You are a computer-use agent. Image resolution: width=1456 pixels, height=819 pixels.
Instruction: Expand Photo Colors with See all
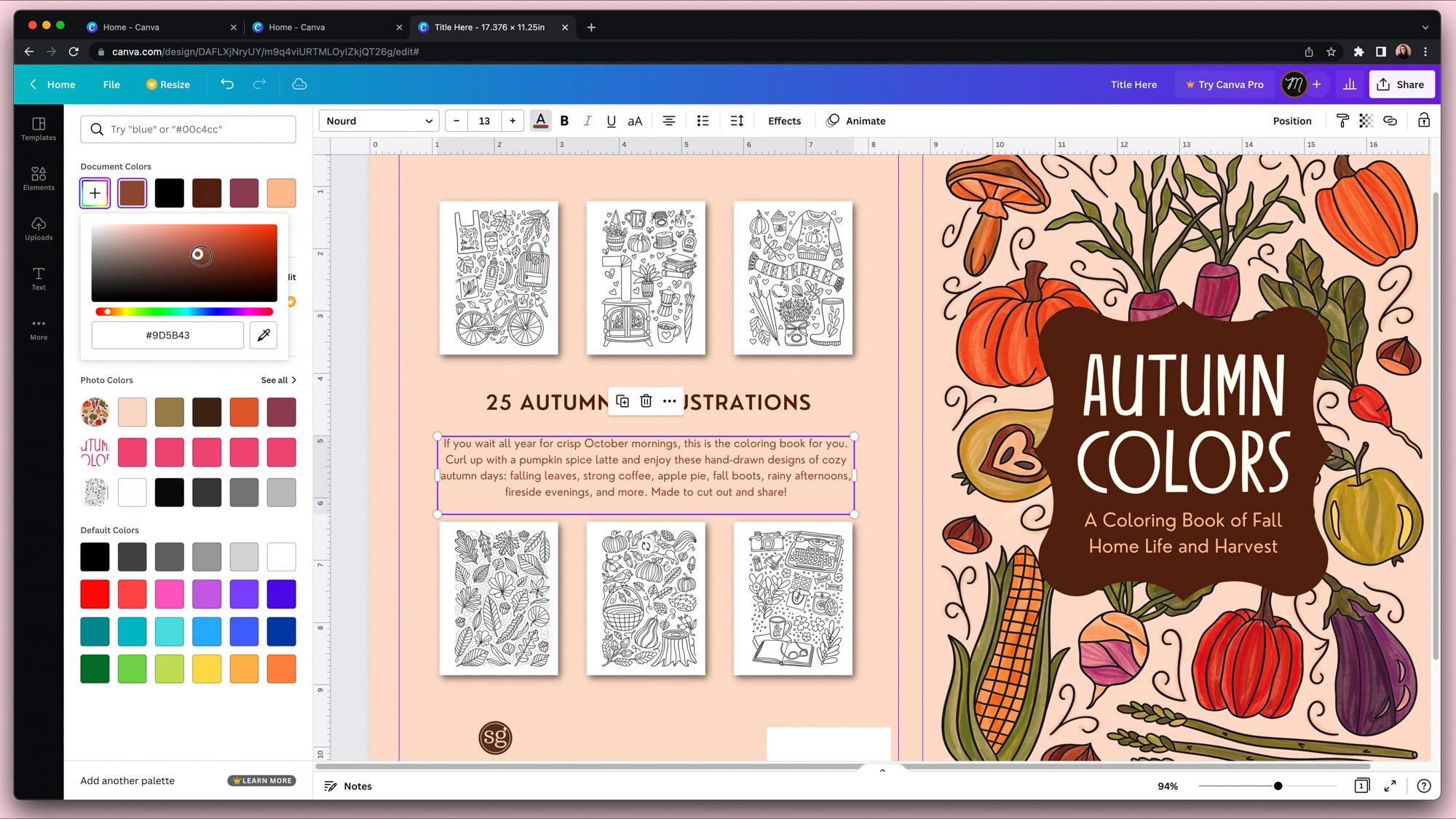pos(278,380)
